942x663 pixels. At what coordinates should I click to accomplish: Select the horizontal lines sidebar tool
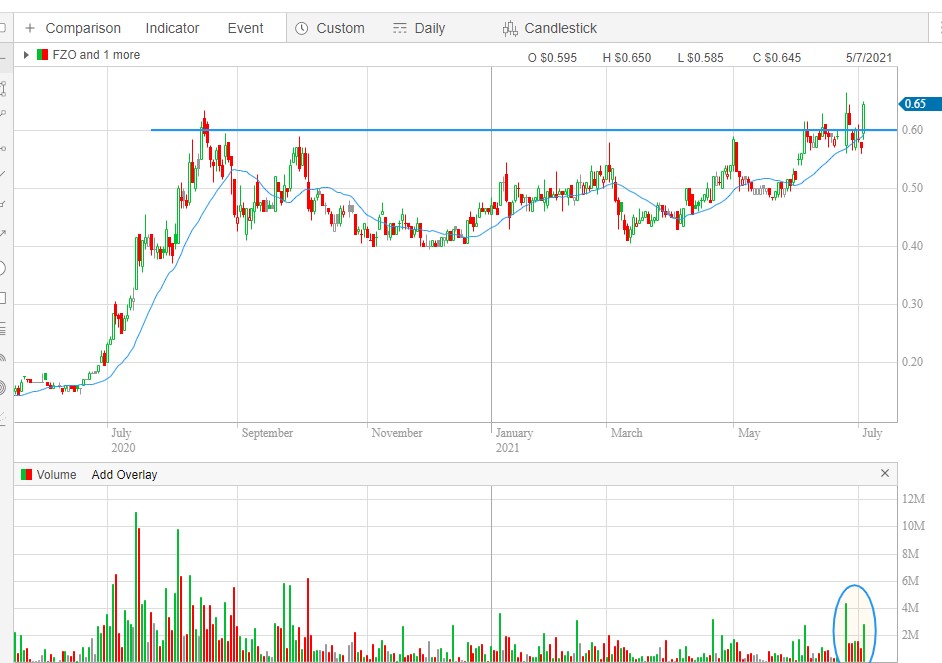pos(2,328)
